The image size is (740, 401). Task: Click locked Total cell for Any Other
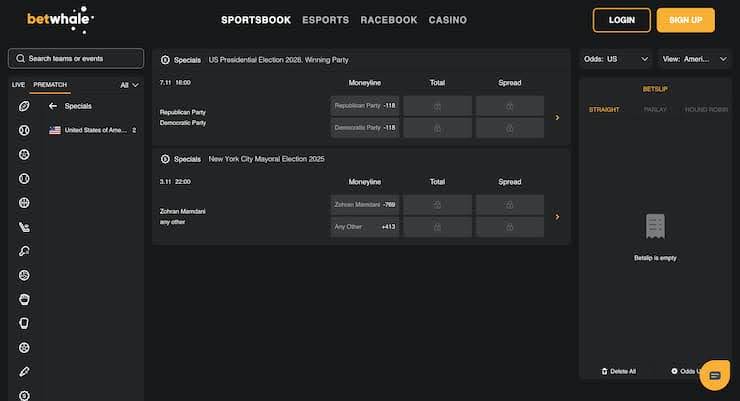[x=437, y=227]
